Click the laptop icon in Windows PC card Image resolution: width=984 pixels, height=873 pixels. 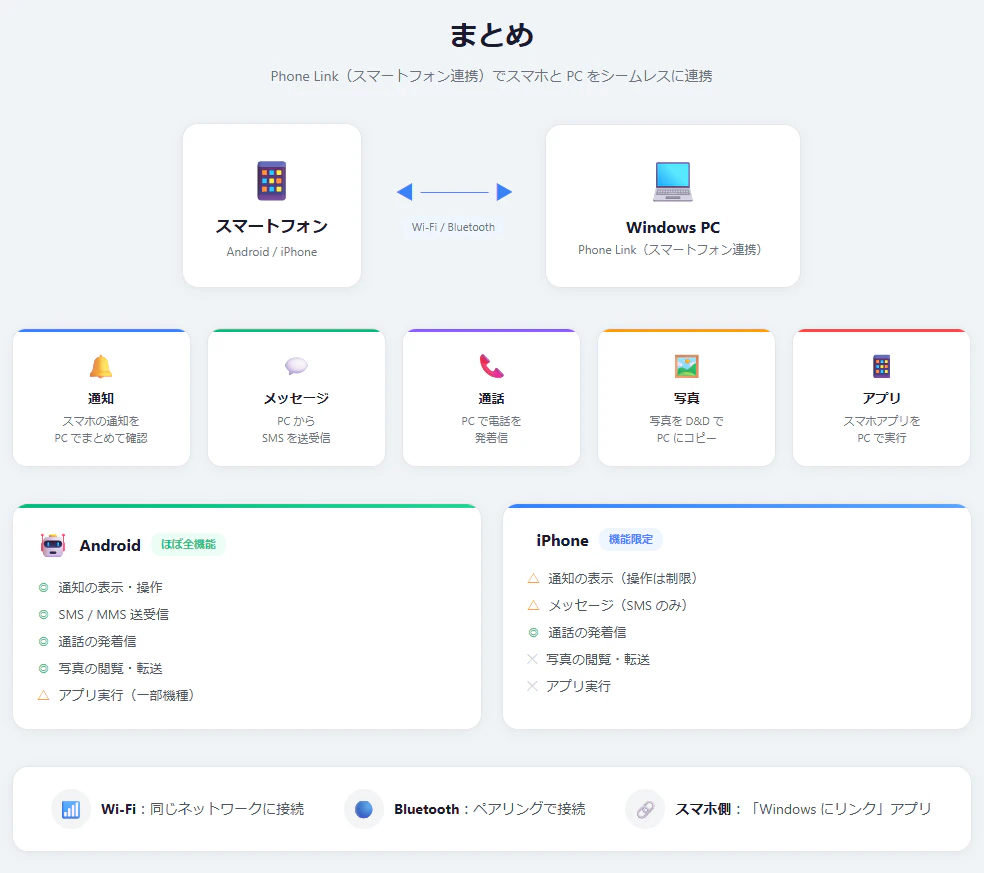[x=673, y=181]
